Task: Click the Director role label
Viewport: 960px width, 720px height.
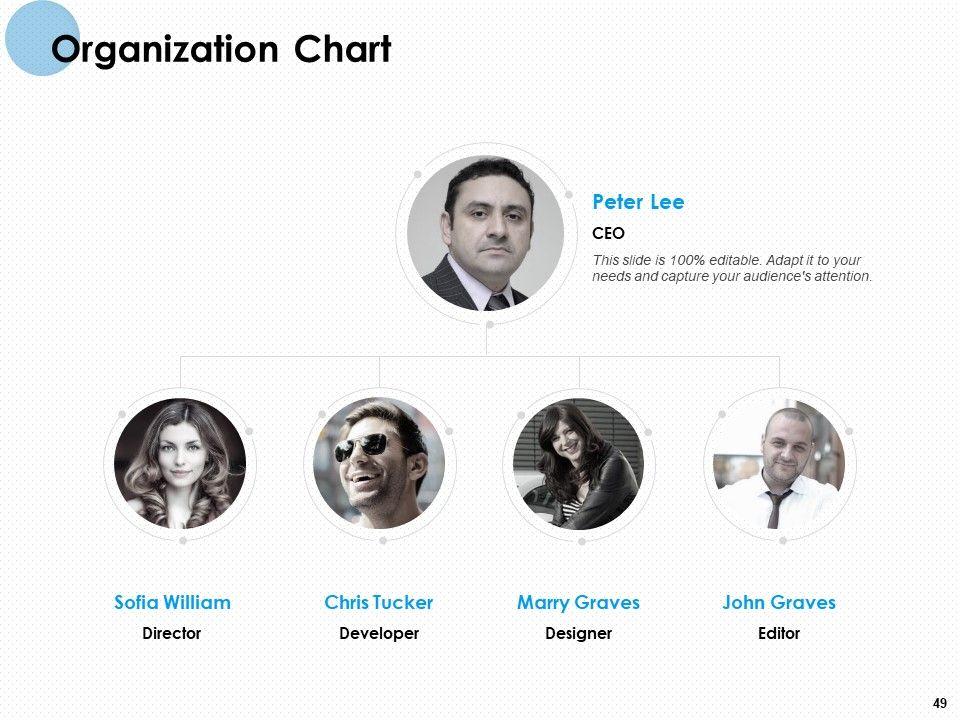Action: 172,633
